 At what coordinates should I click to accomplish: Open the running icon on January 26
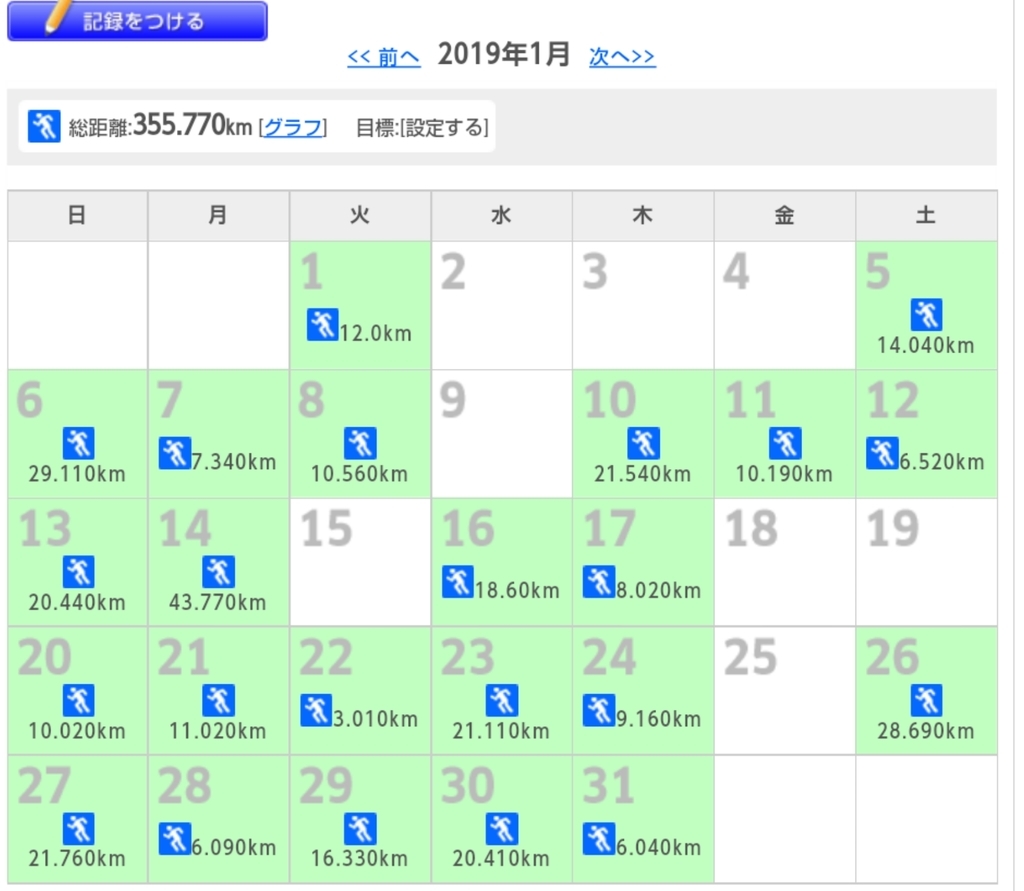[926, 701]
